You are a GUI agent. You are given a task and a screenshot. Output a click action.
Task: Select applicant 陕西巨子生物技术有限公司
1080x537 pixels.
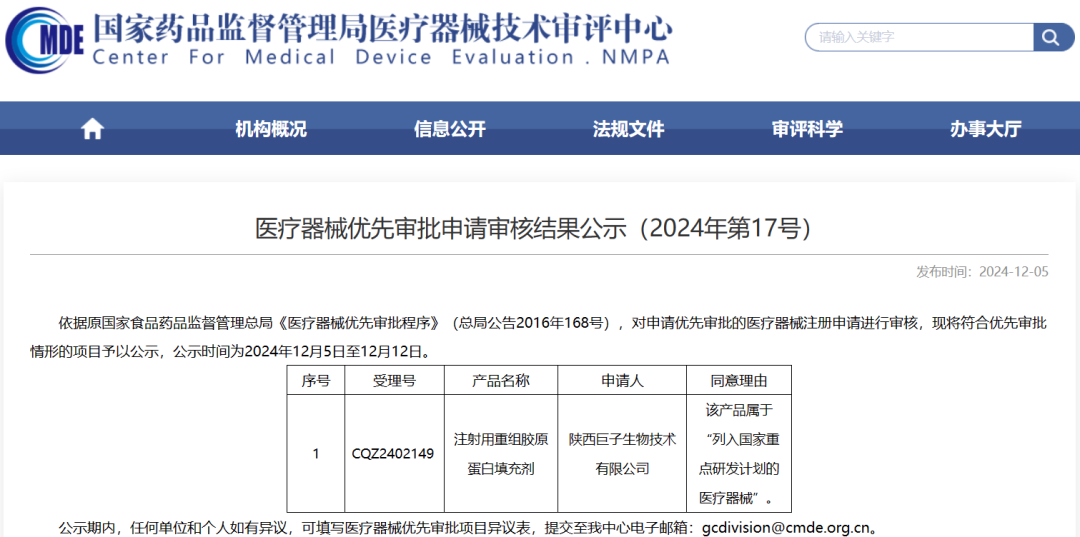(x=622, y=454)
